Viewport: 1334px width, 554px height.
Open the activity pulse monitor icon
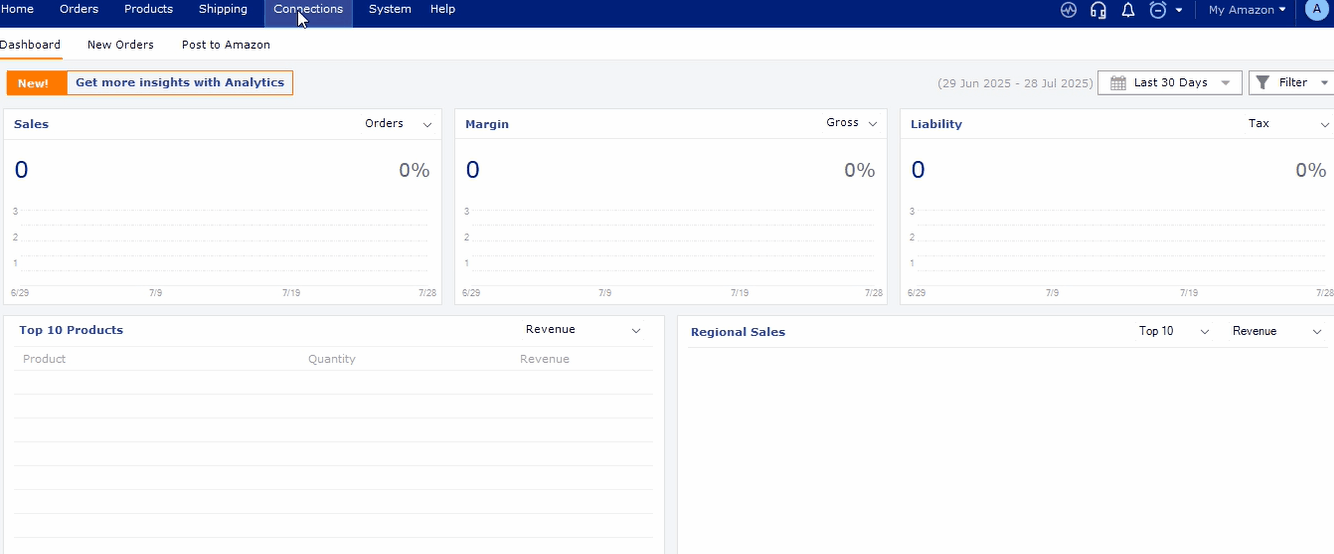(x=1069, y=10)
